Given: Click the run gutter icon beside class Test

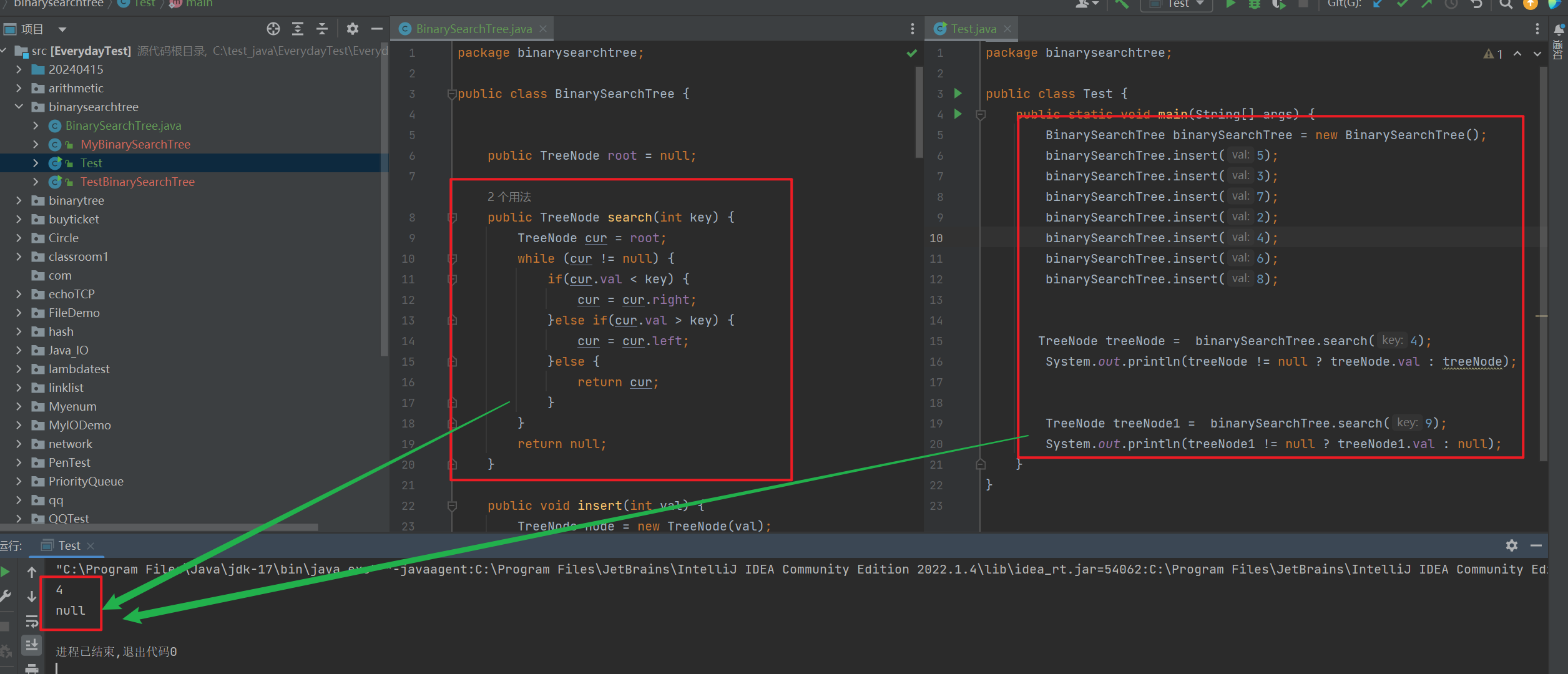Looking at the screenshot, I should [958, 94].
